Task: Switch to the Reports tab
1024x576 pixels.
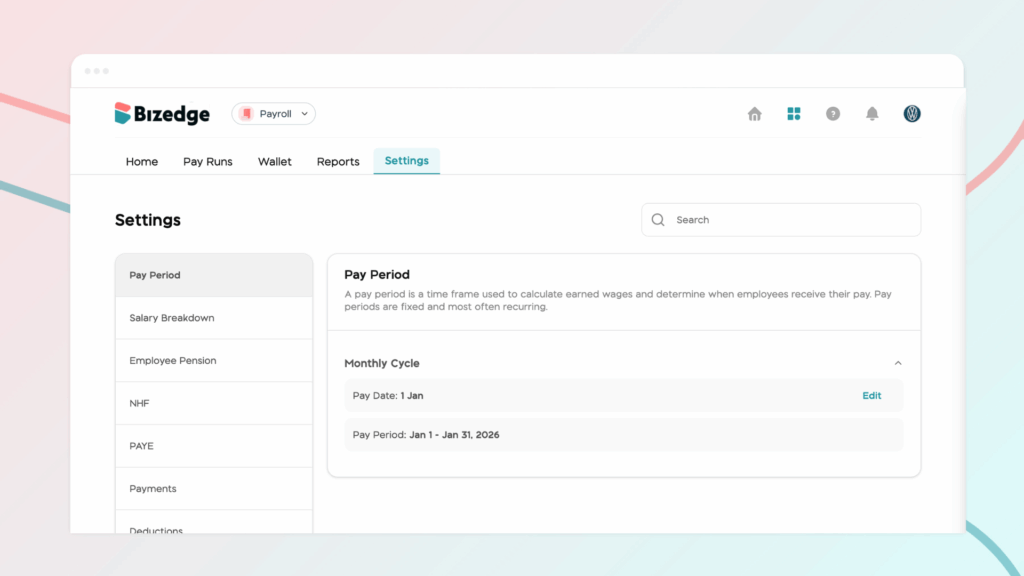Action: [x=338, y=162]
